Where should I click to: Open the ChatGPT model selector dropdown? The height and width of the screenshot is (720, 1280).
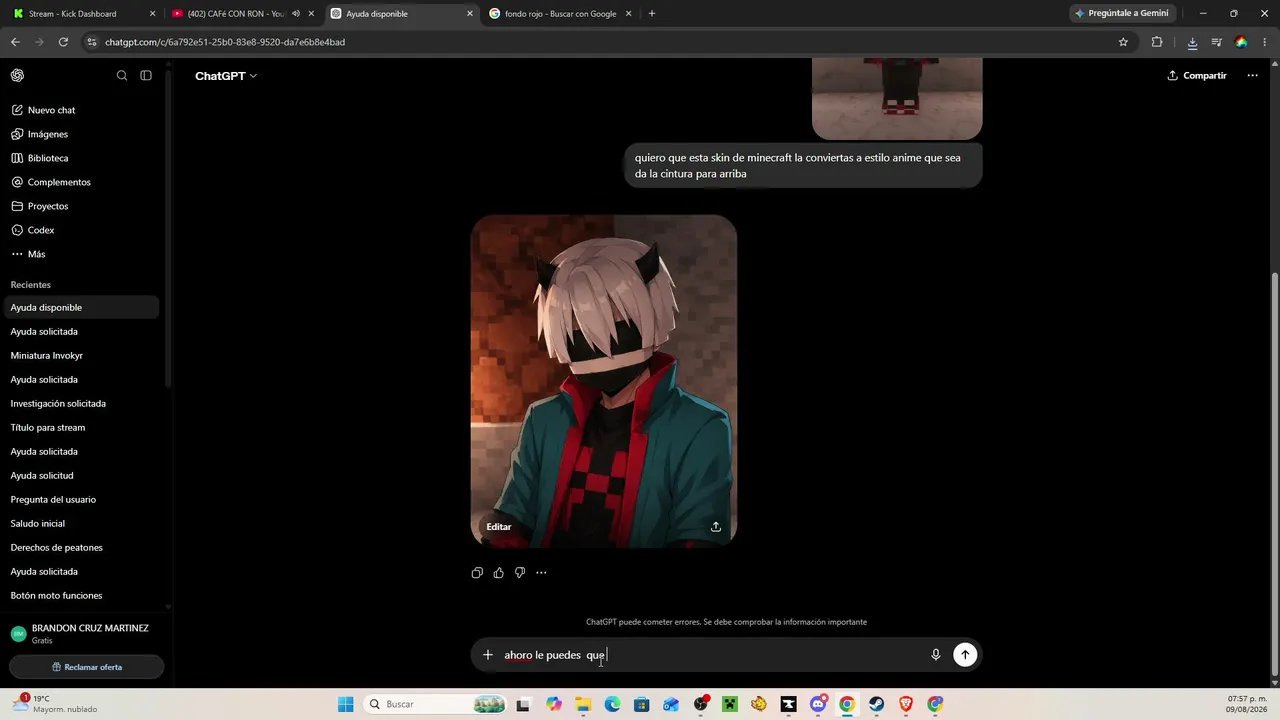point(226,76)
